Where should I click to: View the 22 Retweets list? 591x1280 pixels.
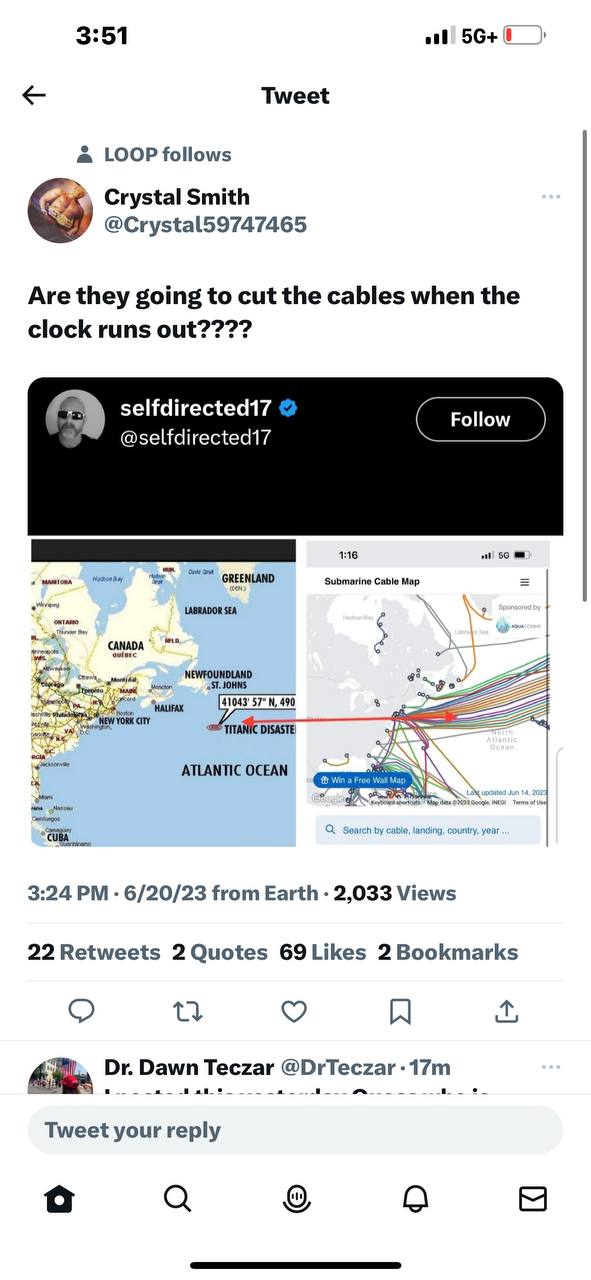pos(94,952)
